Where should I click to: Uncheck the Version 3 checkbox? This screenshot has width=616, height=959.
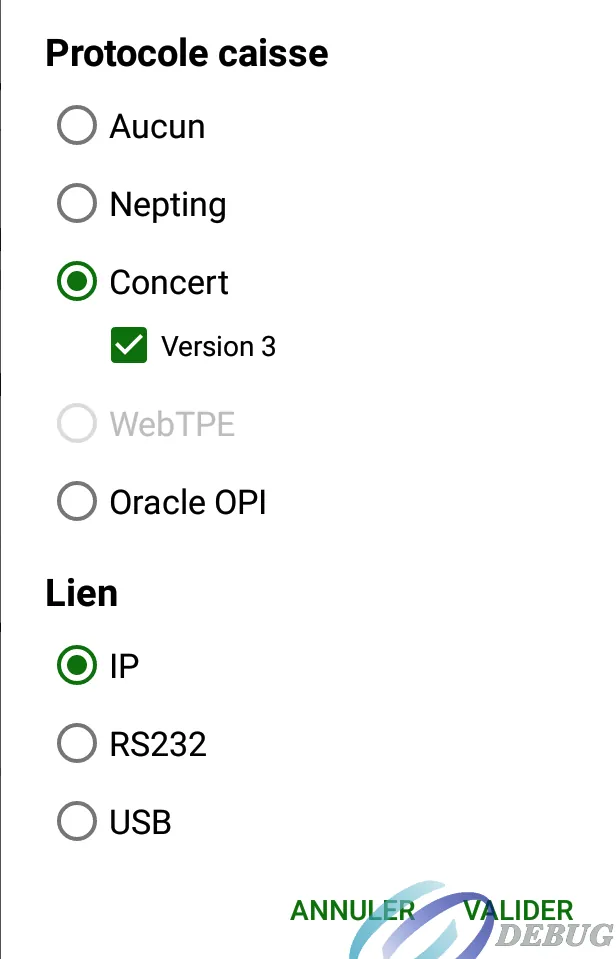point(128,346)
